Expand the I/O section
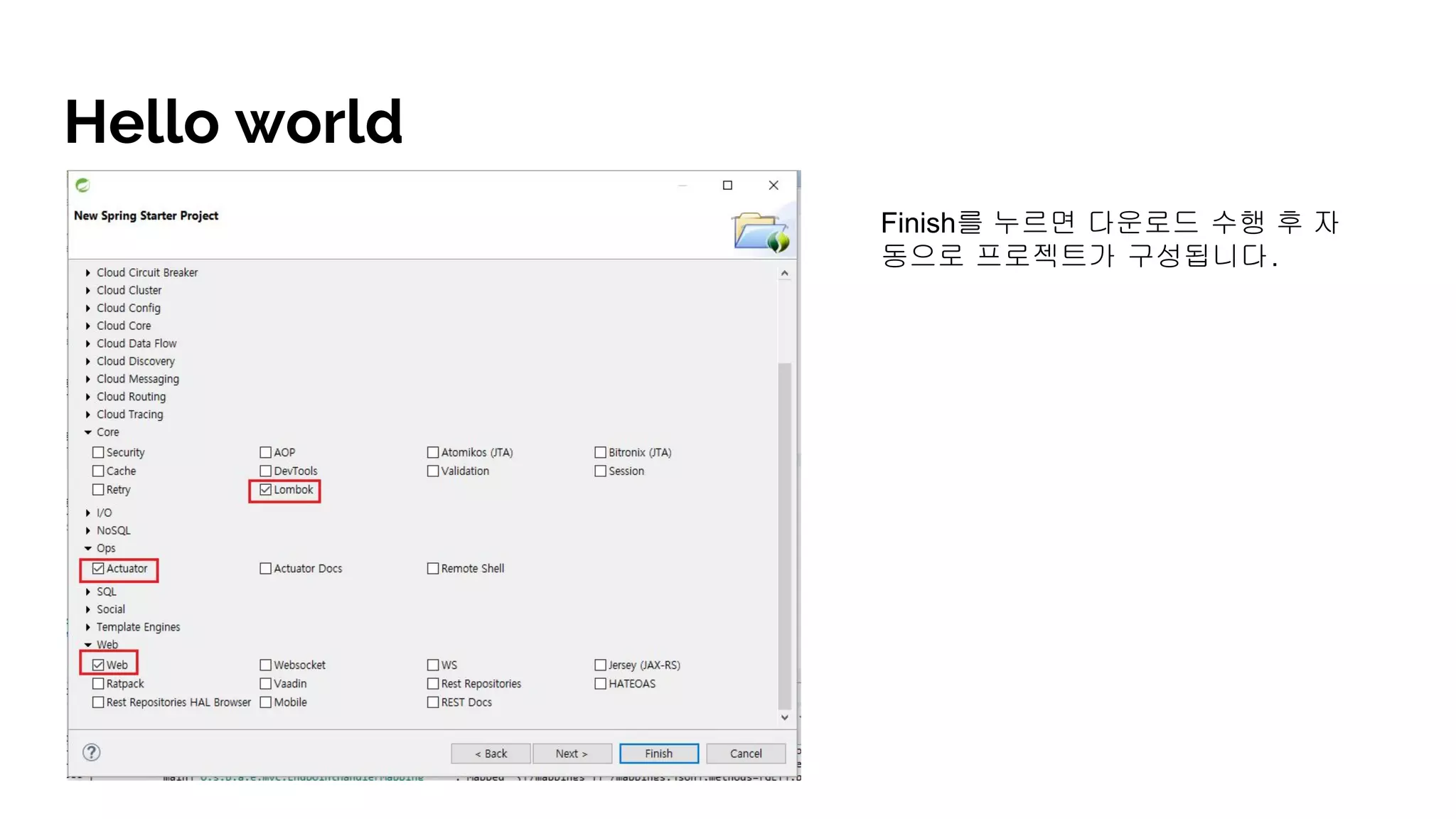 [x=87, y=513]
